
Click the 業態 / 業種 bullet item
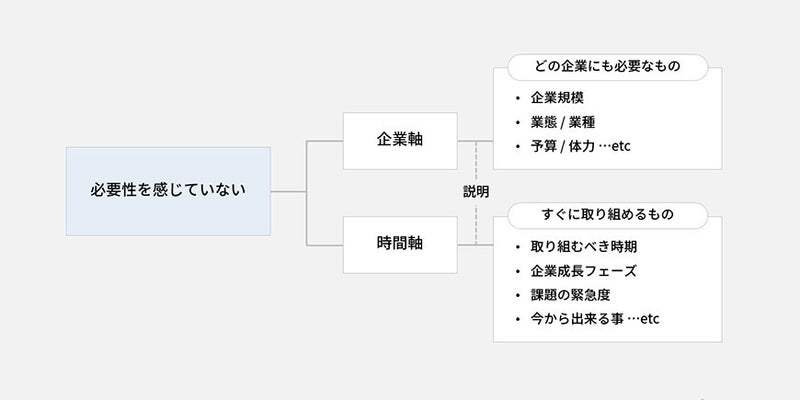(562, 122)
